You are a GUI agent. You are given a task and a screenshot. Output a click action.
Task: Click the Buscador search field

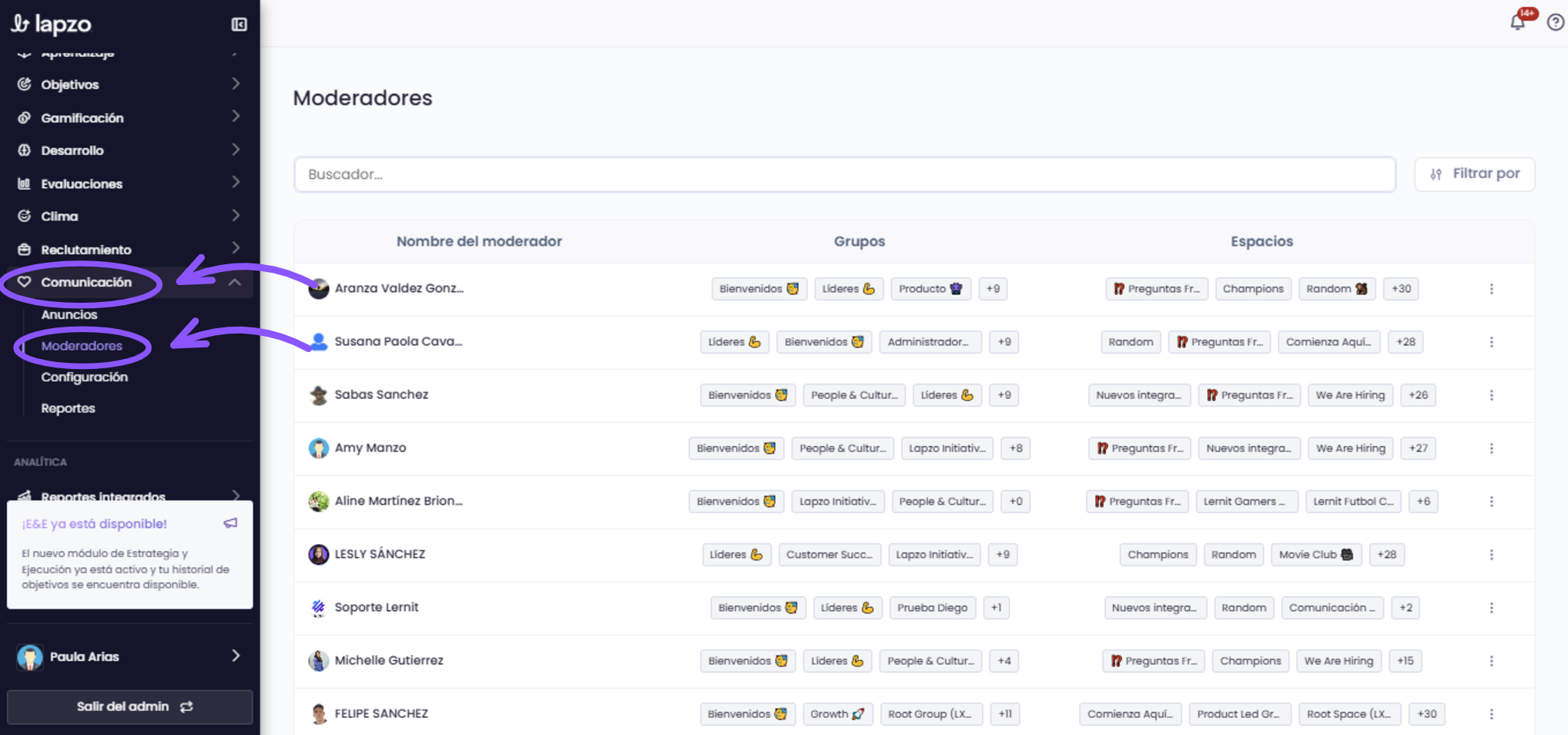pos(845,174)
